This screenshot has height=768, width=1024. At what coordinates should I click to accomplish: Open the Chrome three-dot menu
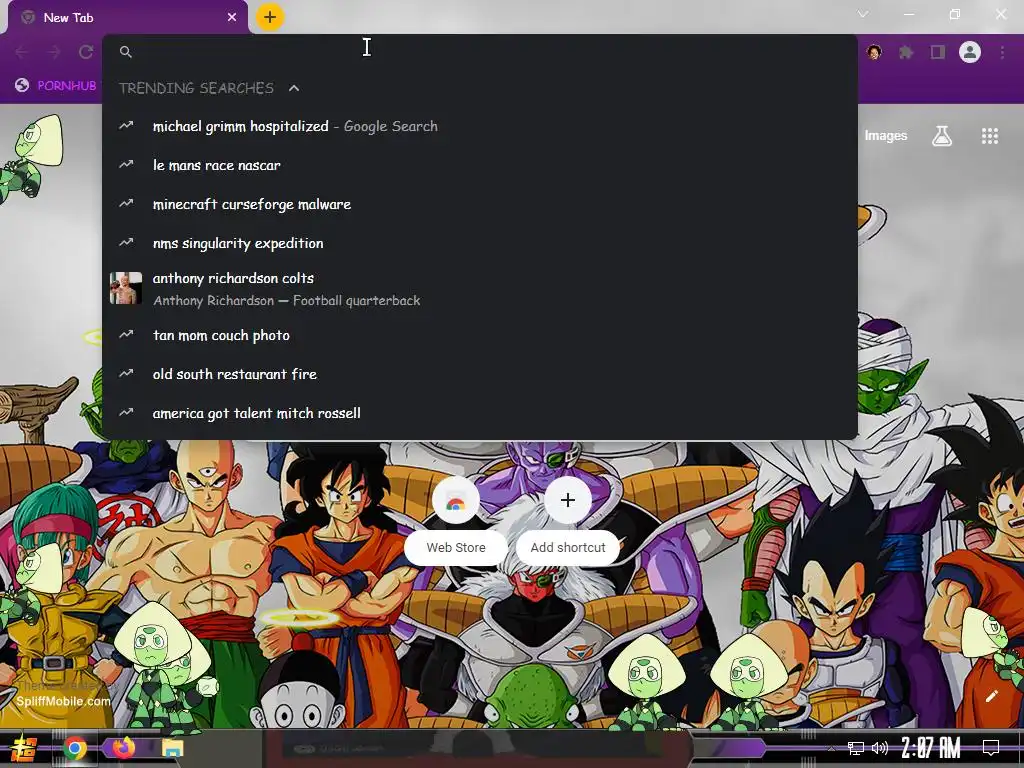[1002, 52]
